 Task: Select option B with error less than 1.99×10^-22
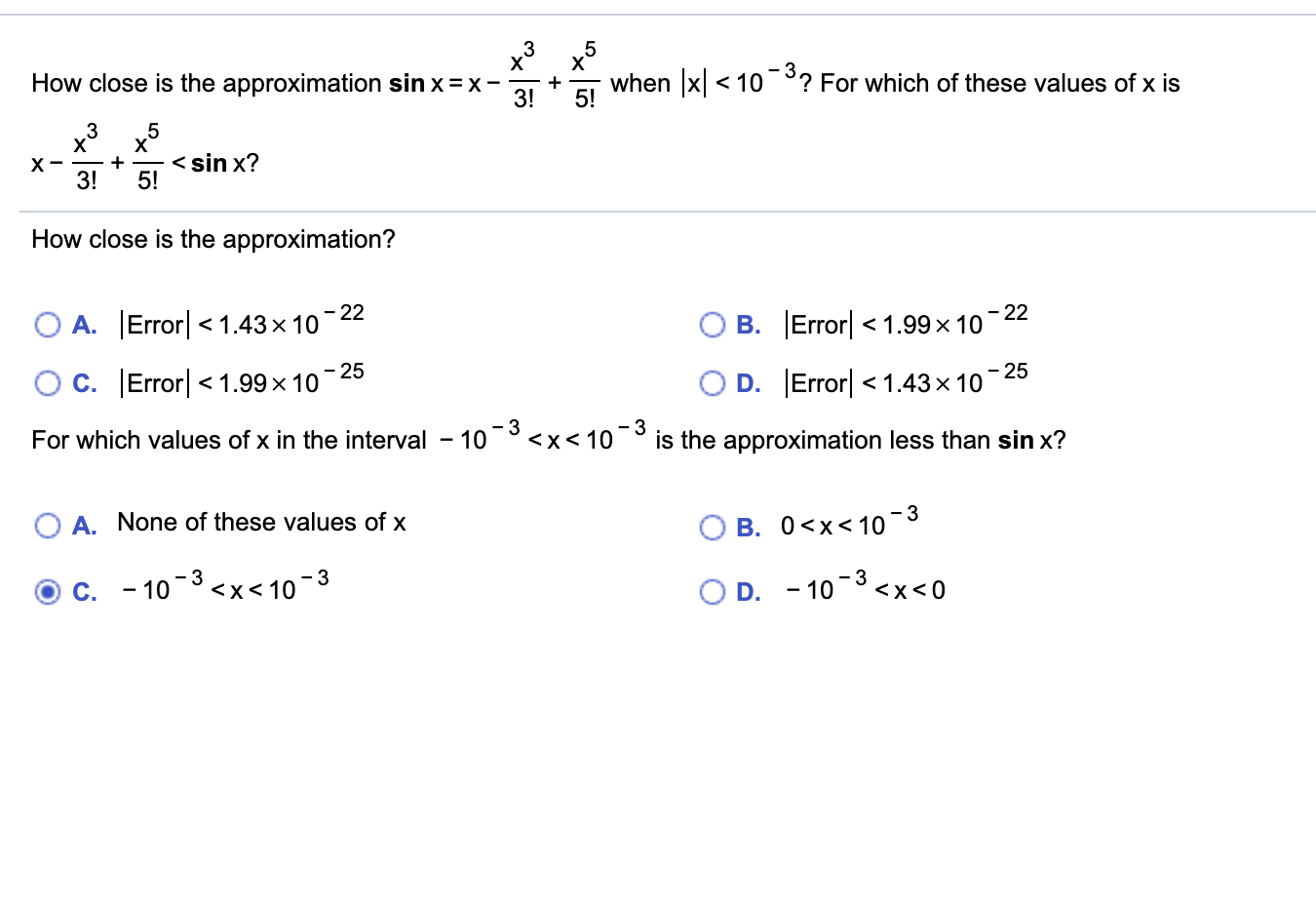click(x=712, y=324)
